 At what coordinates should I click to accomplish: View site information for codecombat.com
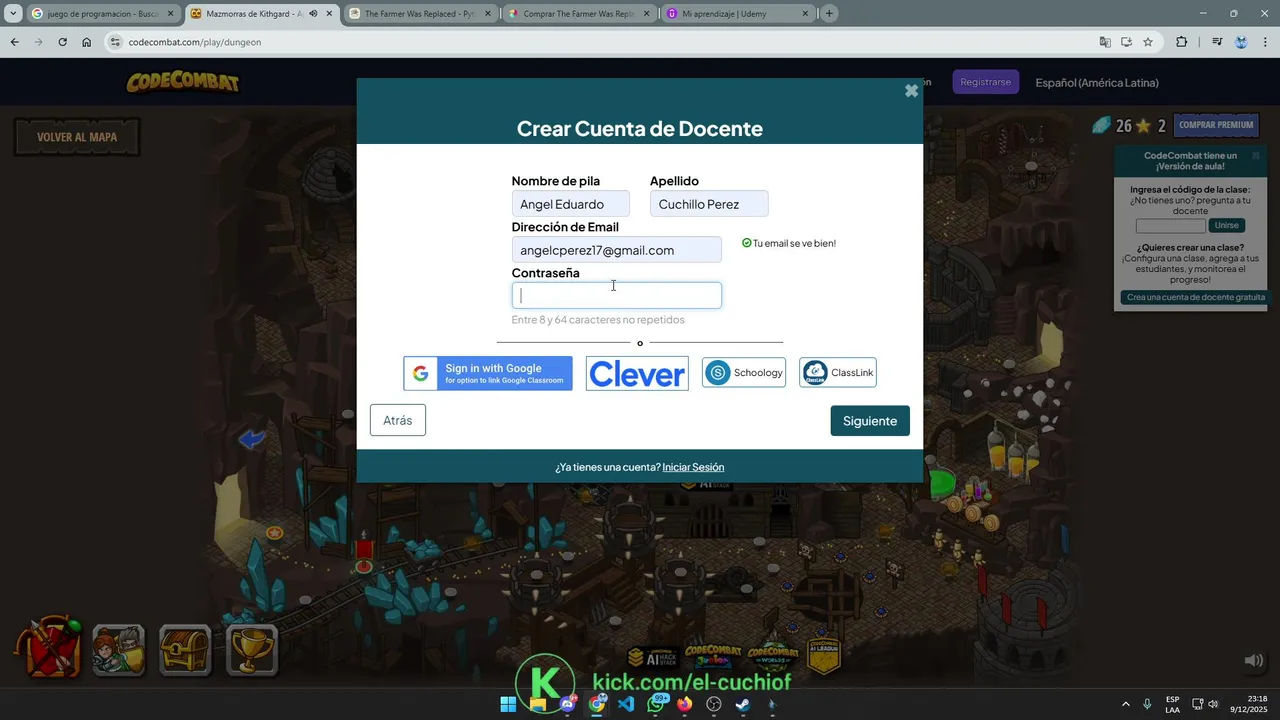[115, 42]
